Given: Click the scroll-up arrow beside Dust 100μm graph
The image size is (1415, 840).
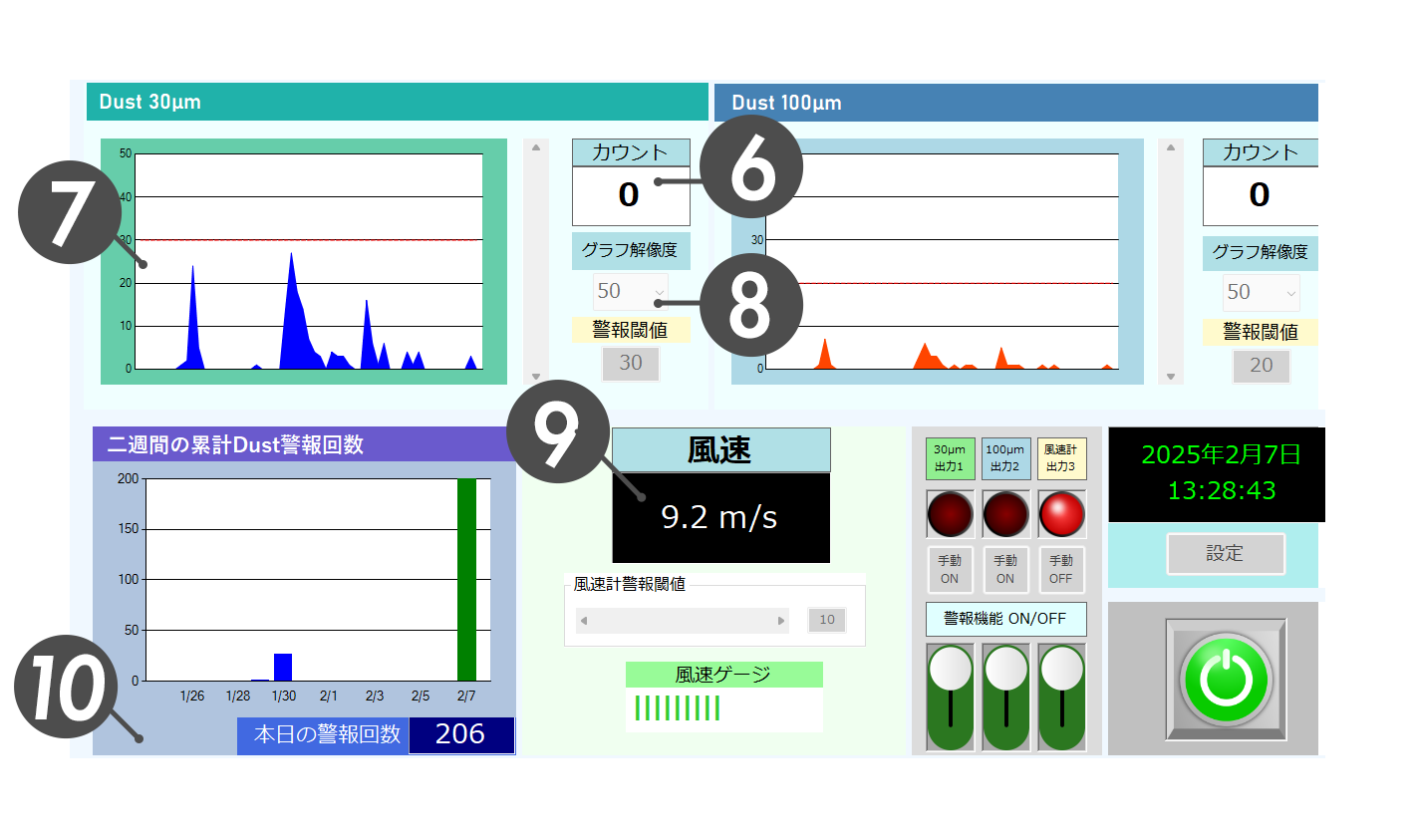Looking at the screenshot, I should [x=1171, y=147].
